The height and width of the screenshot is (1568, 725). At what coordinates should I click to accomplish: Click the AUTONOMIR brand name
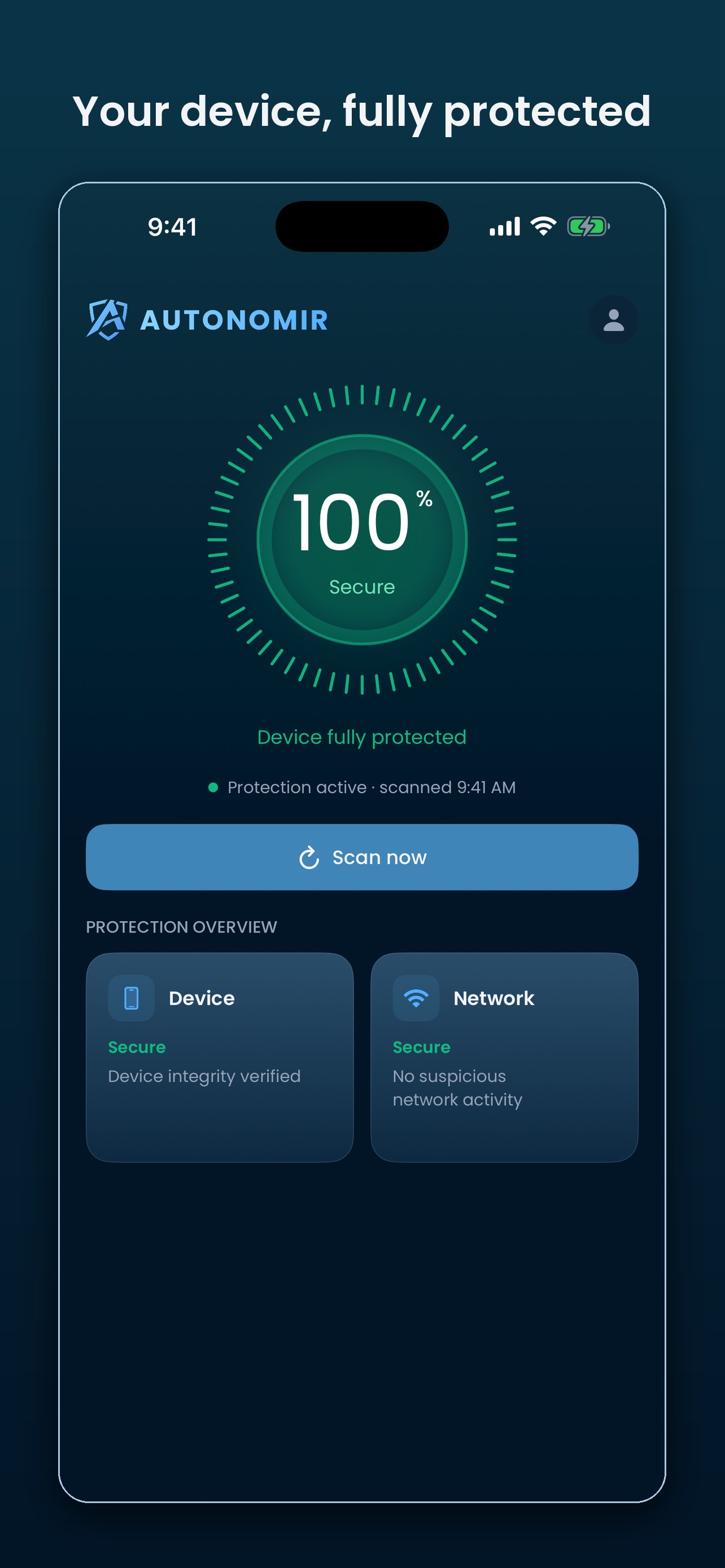[234, 320]
